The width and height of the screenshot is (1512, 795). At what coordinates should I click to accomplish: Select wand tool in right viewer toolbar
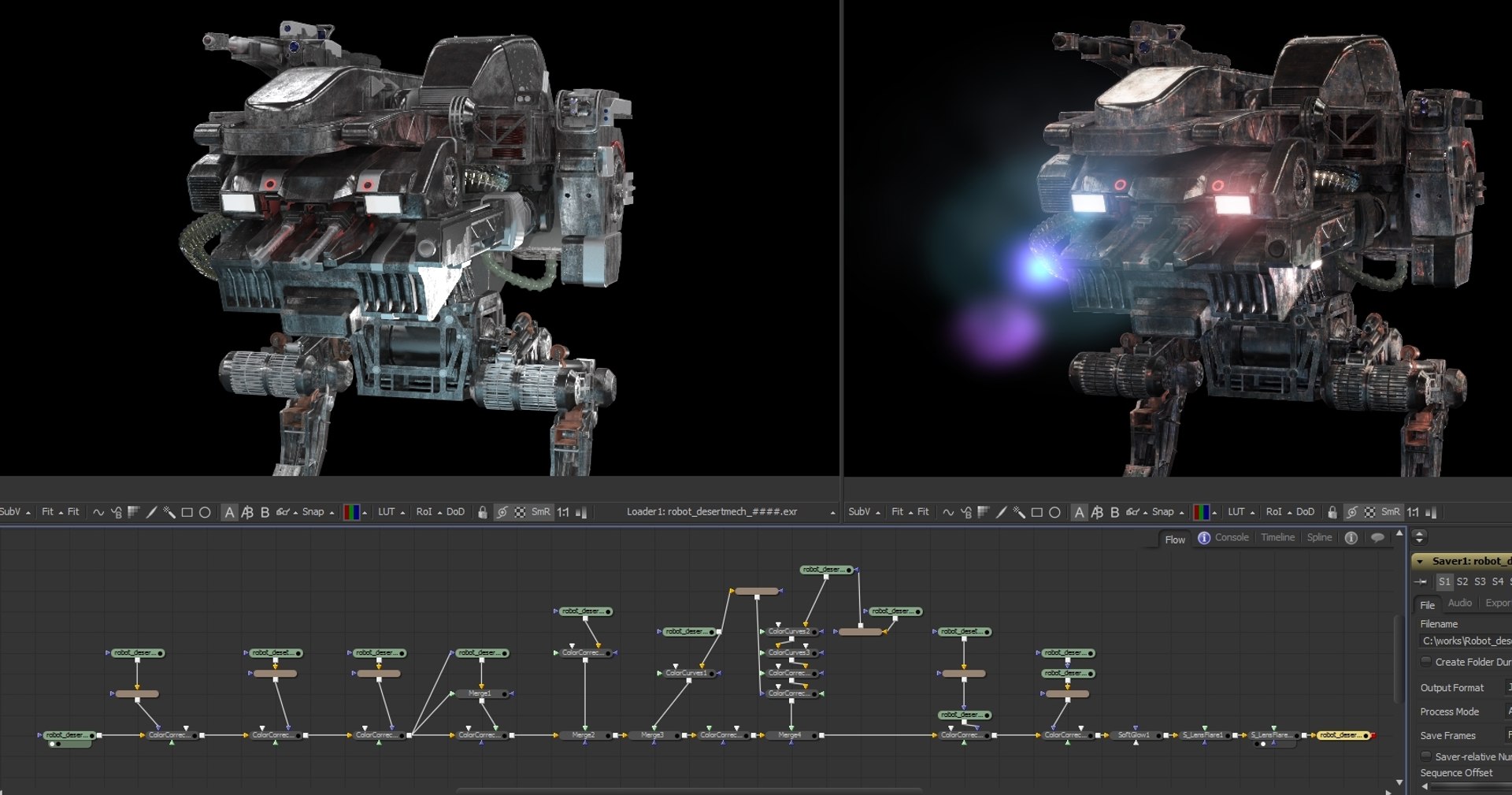1018,512
